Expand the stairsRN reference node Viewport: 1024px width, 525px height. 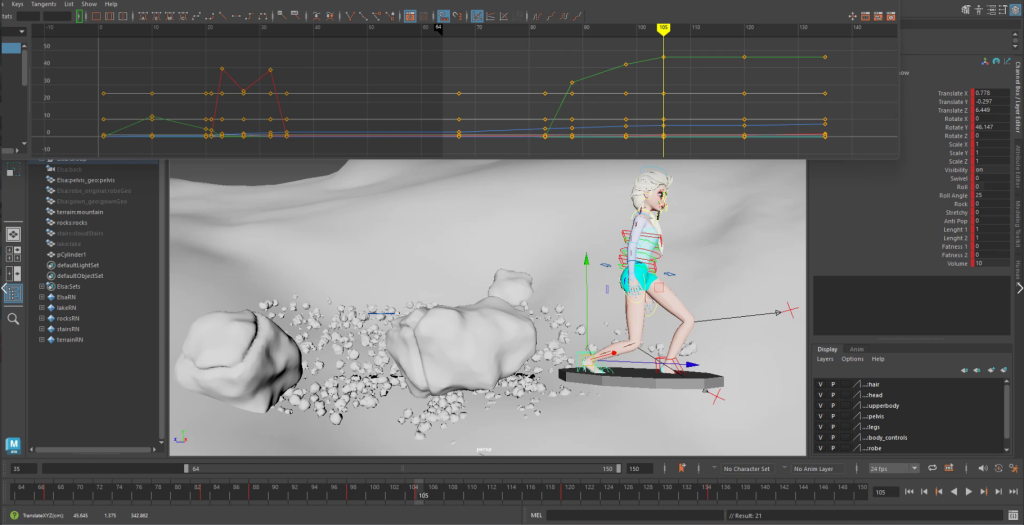[42, 329]
